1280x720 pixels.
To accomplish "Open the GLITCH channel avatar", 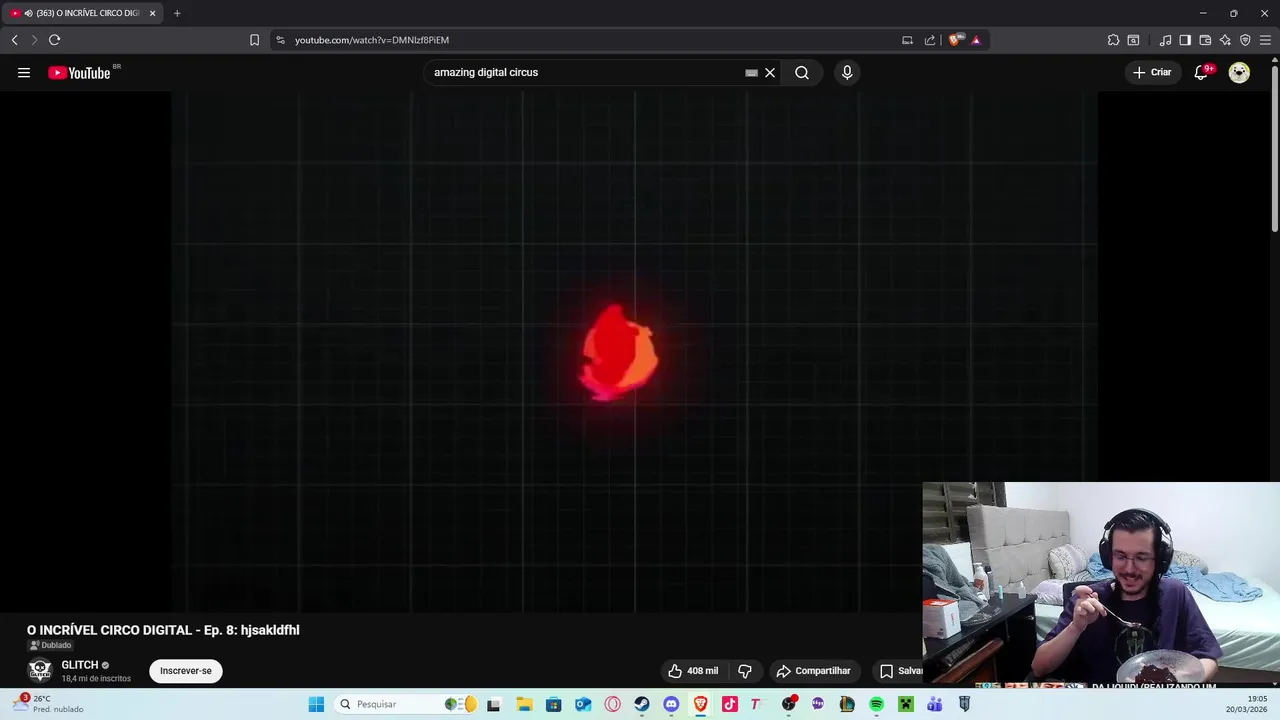I will tap(40, 670).
